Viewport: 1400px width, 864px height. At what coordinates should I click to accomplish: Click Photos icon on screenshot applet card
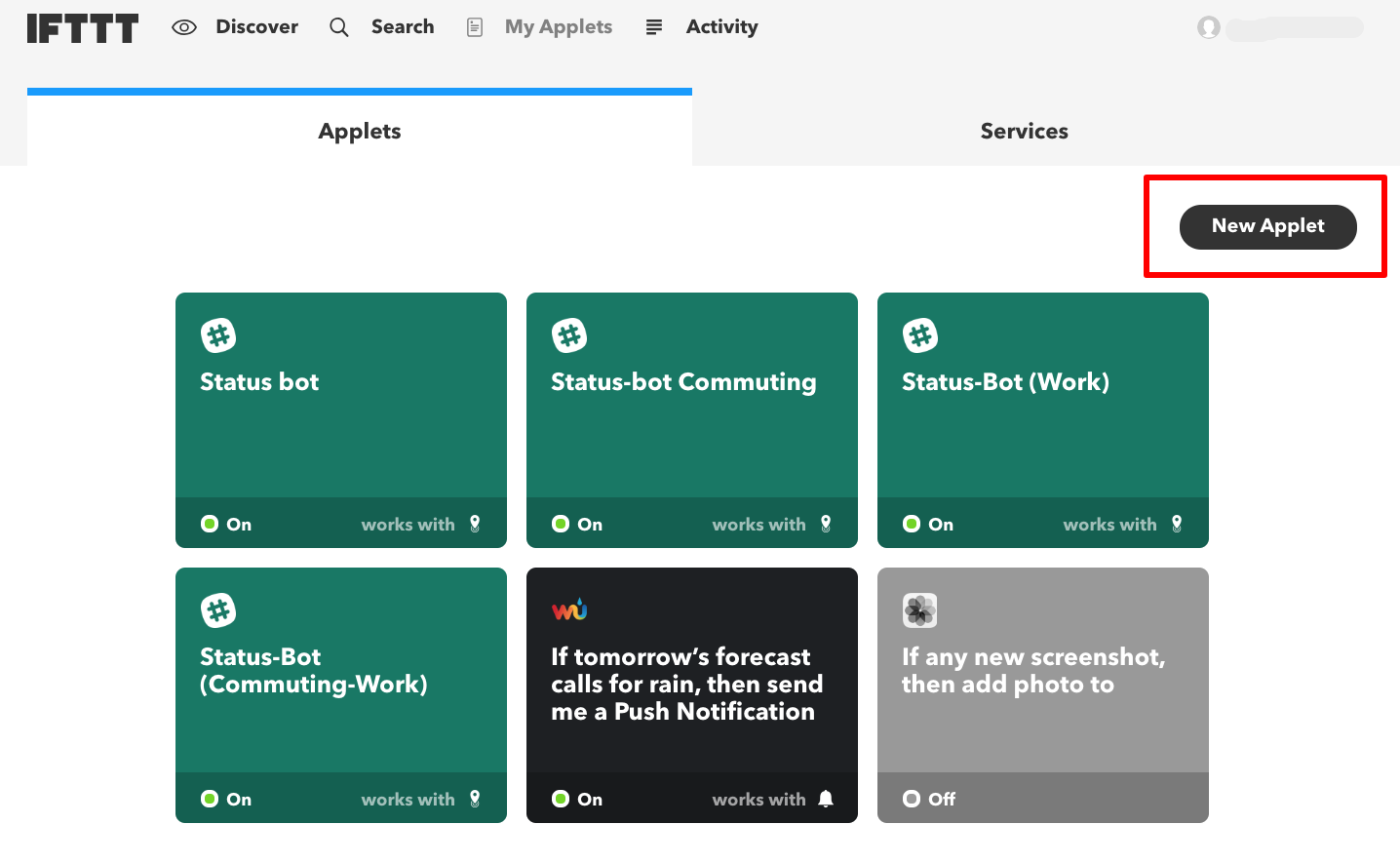tap(920, 610)
